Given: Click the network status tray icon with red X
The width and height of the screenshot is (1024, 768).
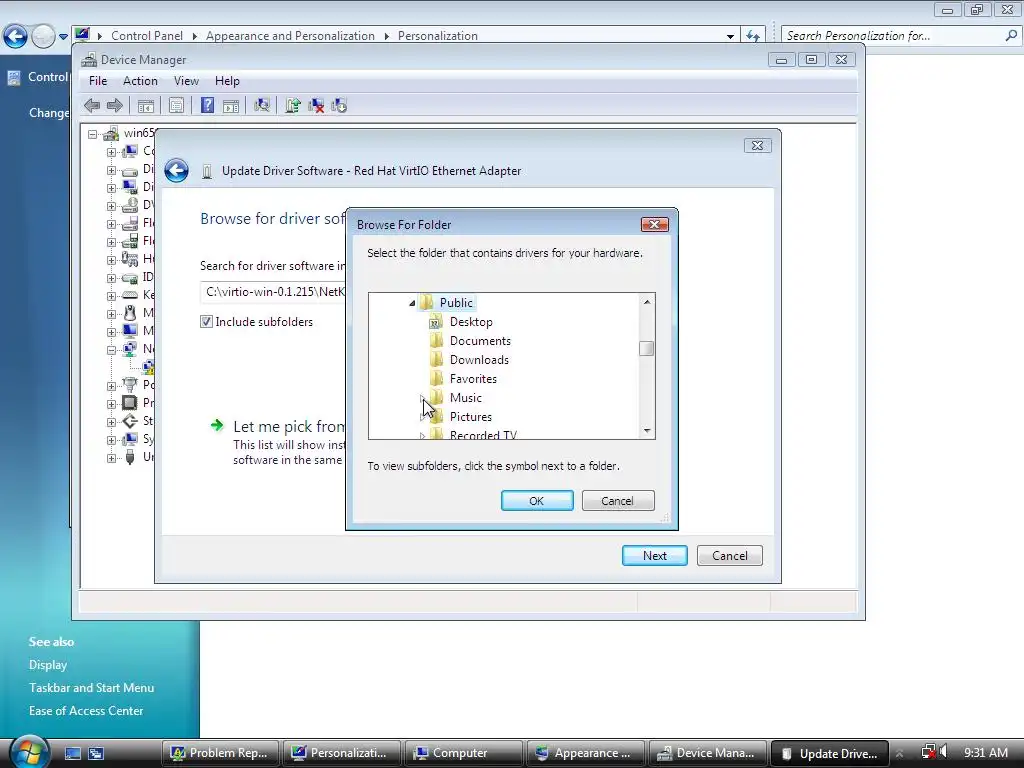Looking at the screenshot, I should tap(928, 753).
